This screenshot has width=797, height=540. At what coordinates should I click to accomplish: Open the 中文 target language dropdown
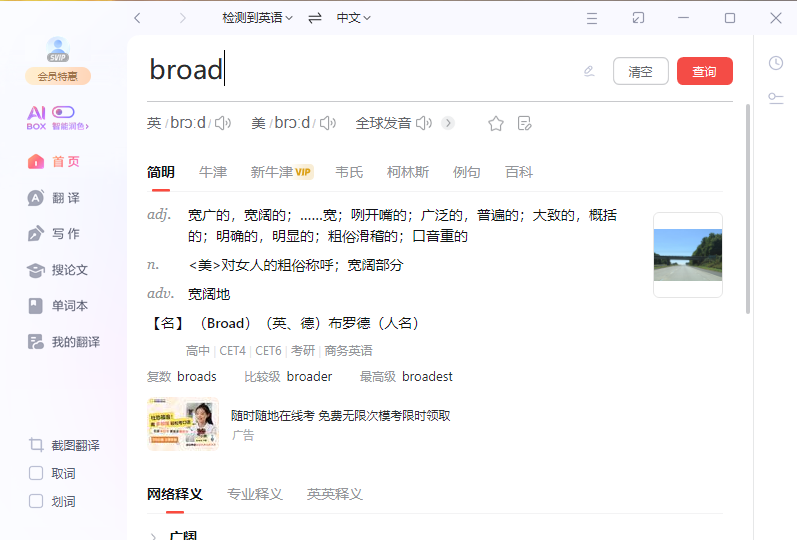click(x=353, y=18)
